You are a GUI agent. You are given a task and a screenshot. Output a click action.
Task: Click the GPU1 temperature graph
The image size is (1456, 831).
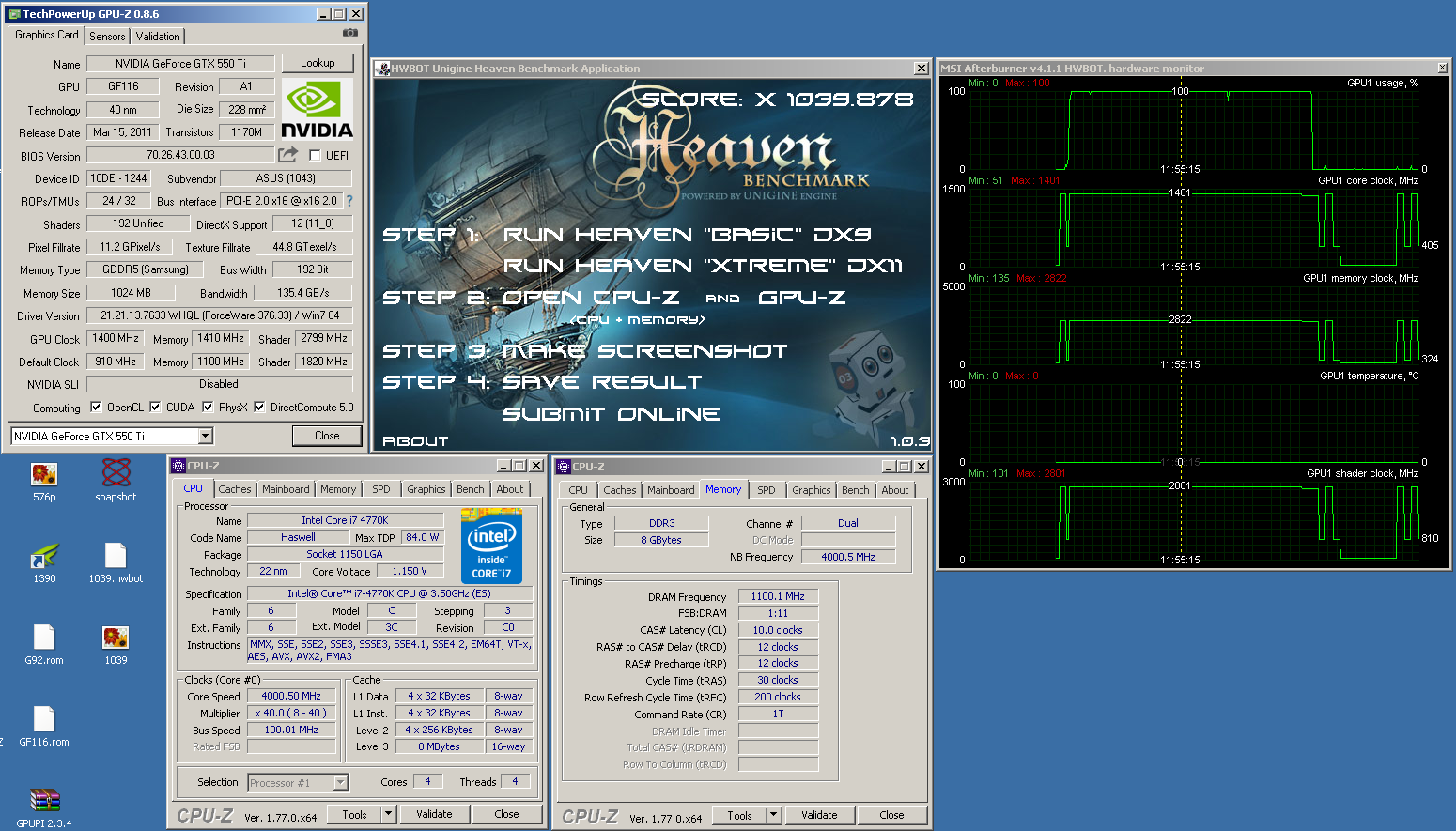[1193, 423]
